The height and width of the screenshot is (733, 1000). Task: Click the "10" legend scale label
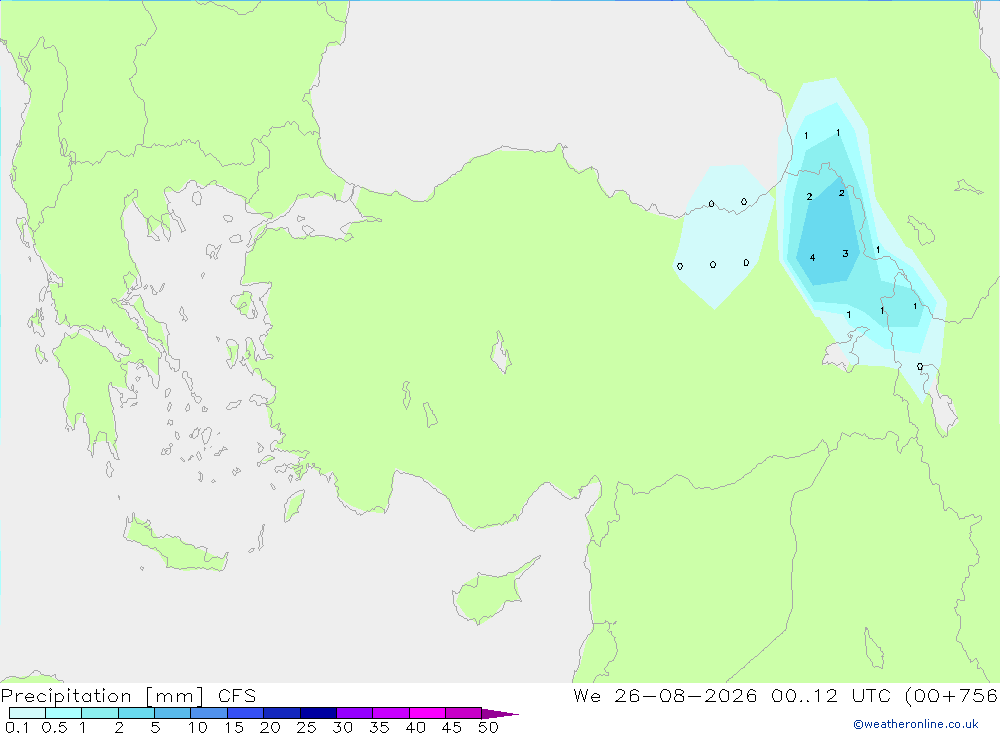(198, 727)
